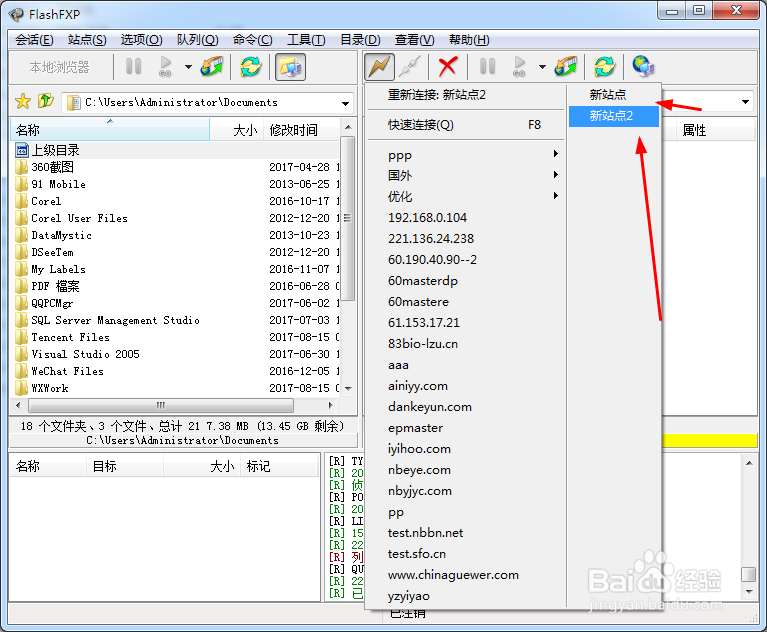Viewport: 767px width, 632px height.
Task: Expand the local path dropdown
Action: coord(345,103)
